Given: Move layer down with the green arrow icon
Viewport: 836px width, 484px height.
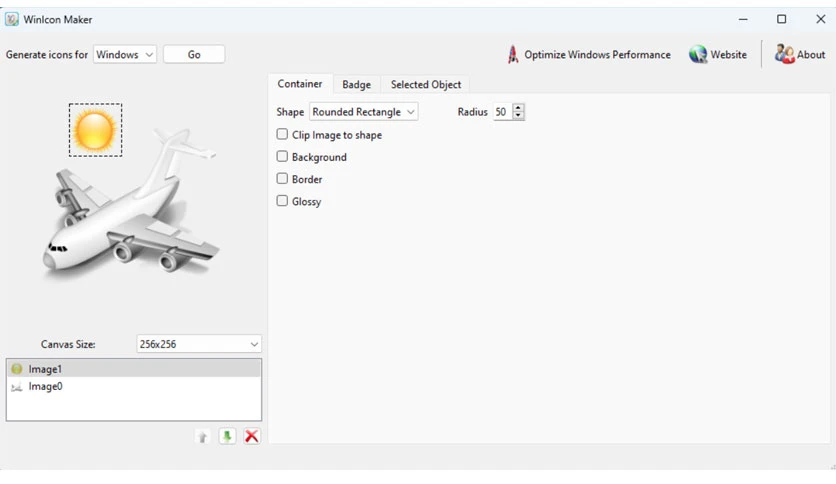Looking at the screenshot, I should [x=227, y=437].
